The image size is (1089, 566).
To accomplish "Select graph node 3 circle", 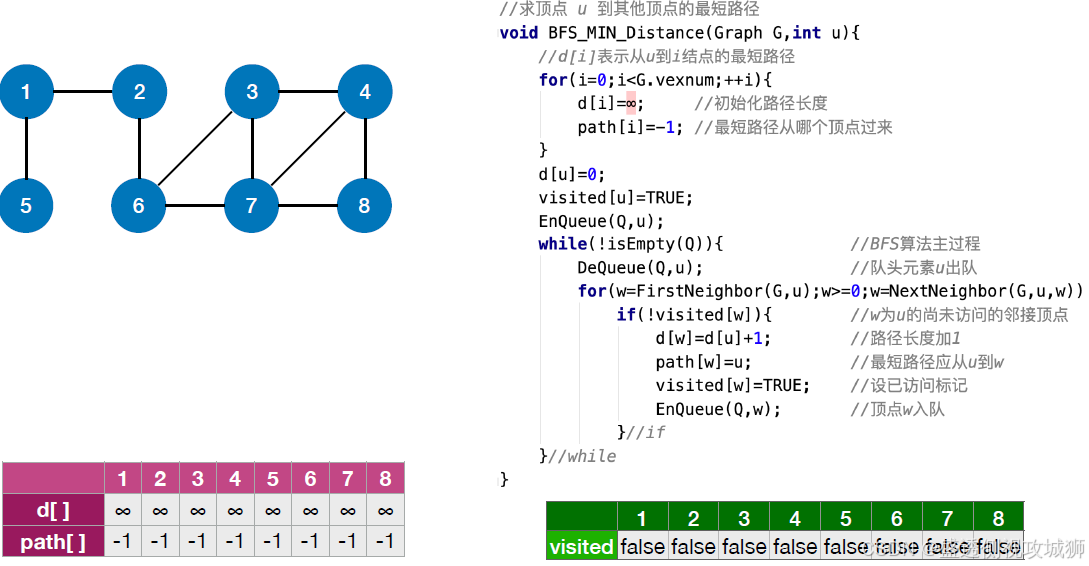I will click(x=252, y=92).
